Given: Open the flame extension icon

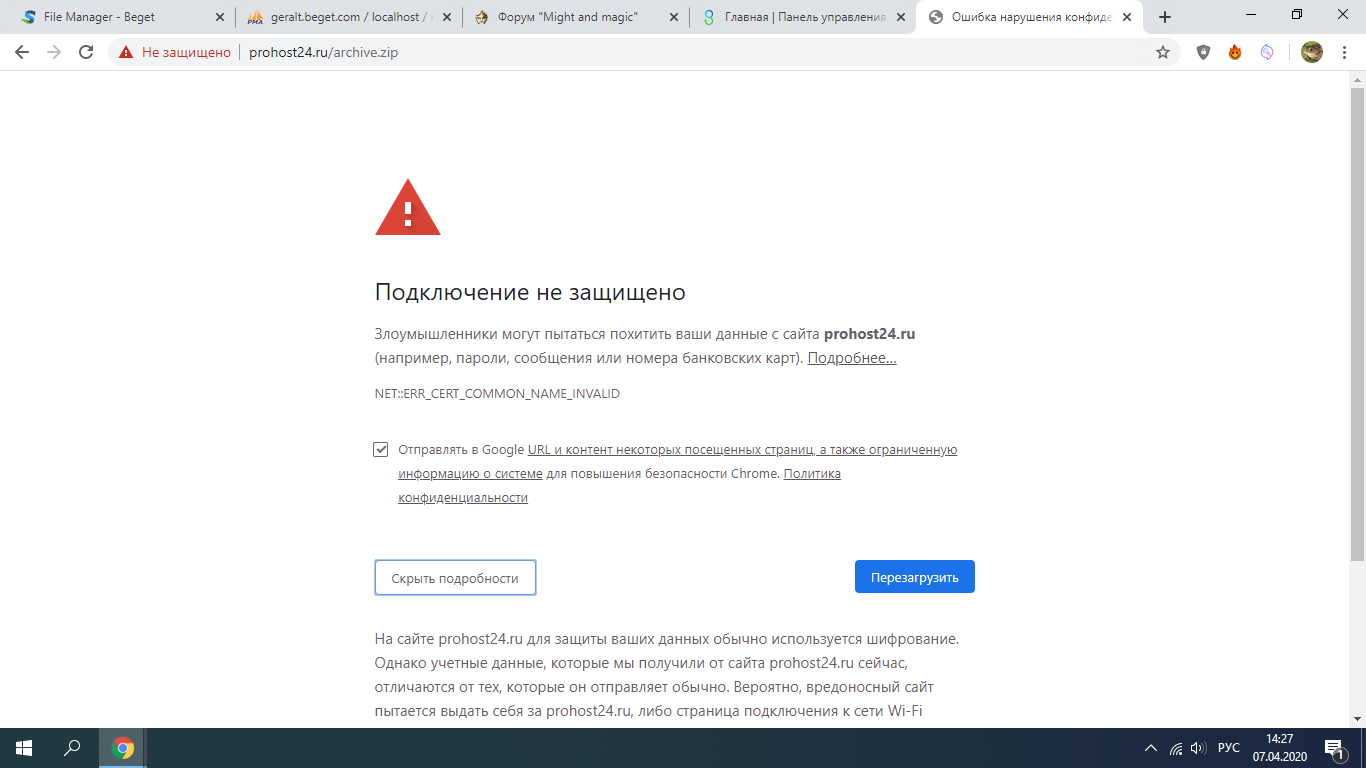Looking at the screenshot, I should [x=1235, y=52].
